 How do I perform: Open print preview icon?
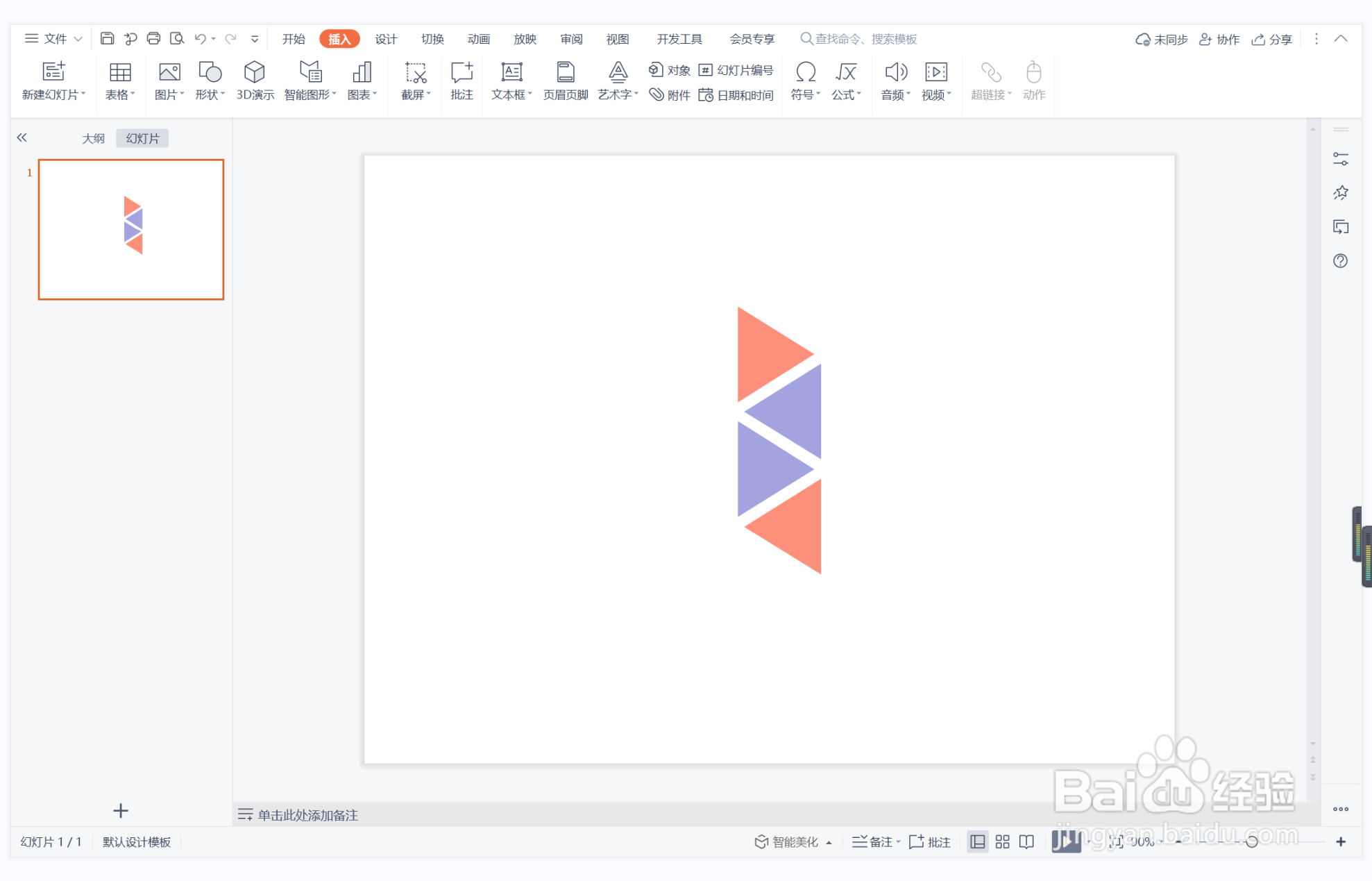176,39
